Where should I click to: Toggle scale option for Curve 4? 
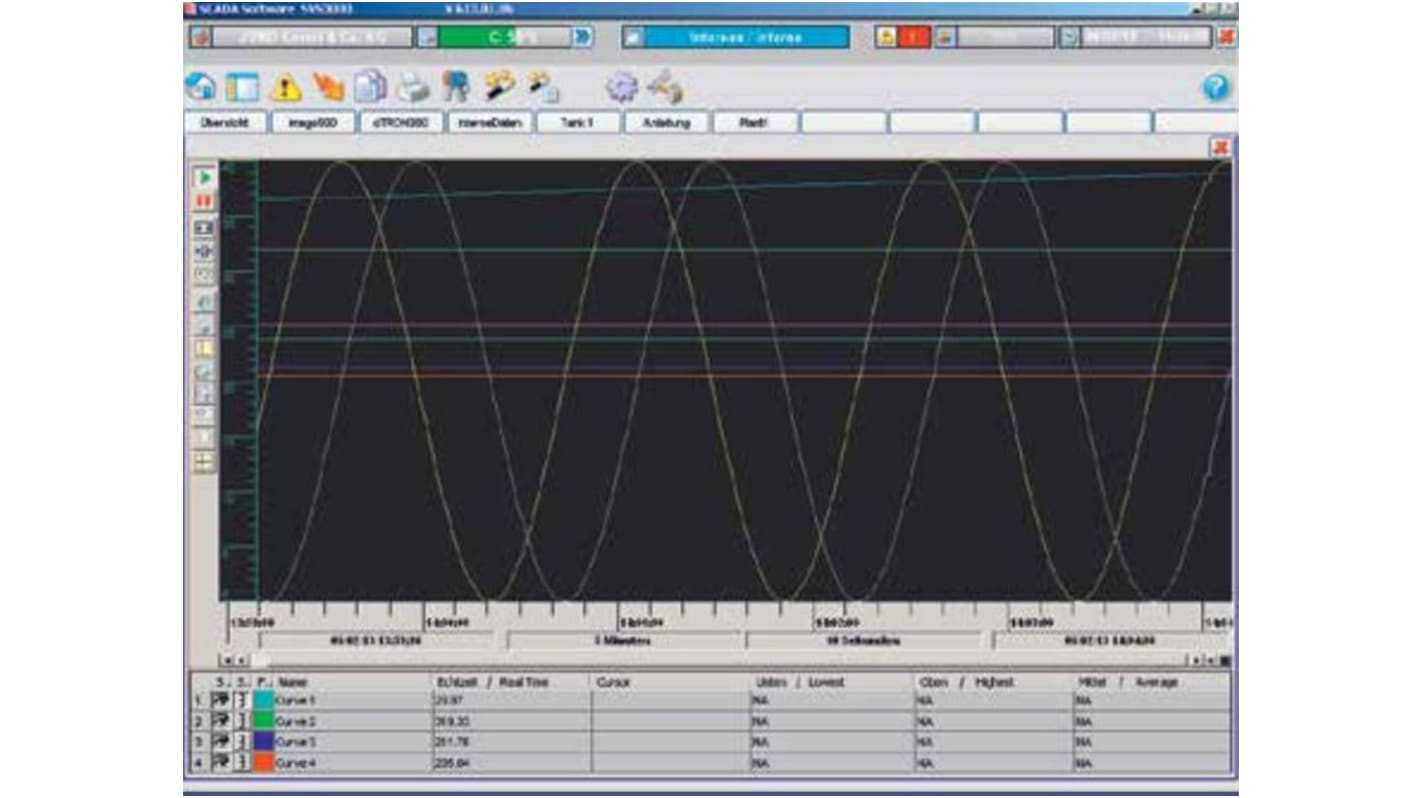click(x=242, y=763)
